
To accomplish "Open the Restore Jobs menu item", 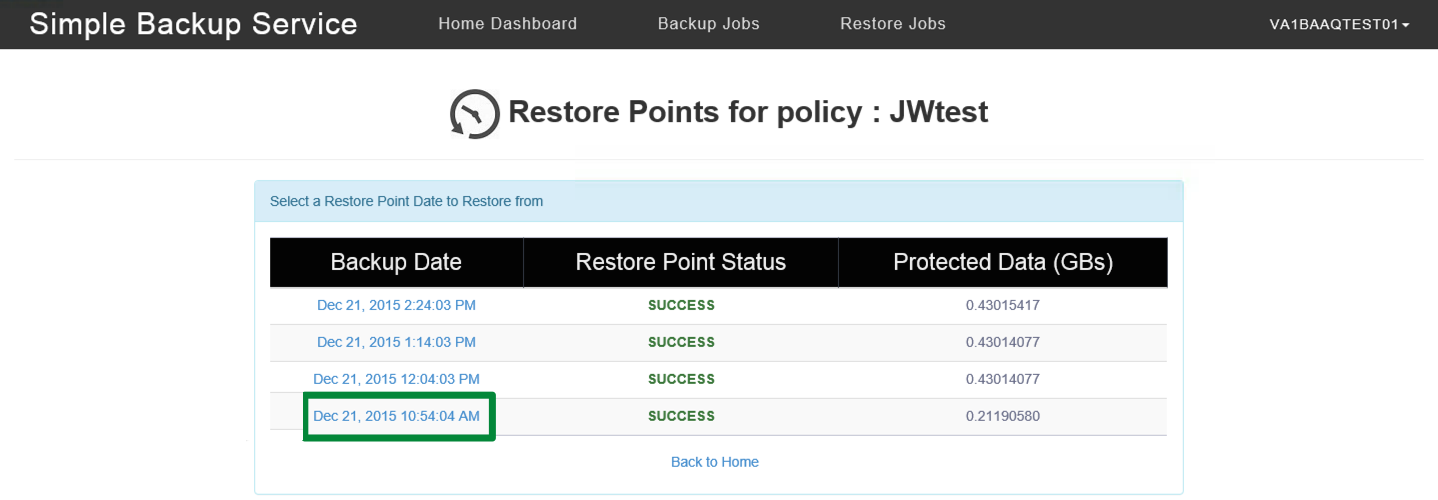I will [x=892, y=24].
